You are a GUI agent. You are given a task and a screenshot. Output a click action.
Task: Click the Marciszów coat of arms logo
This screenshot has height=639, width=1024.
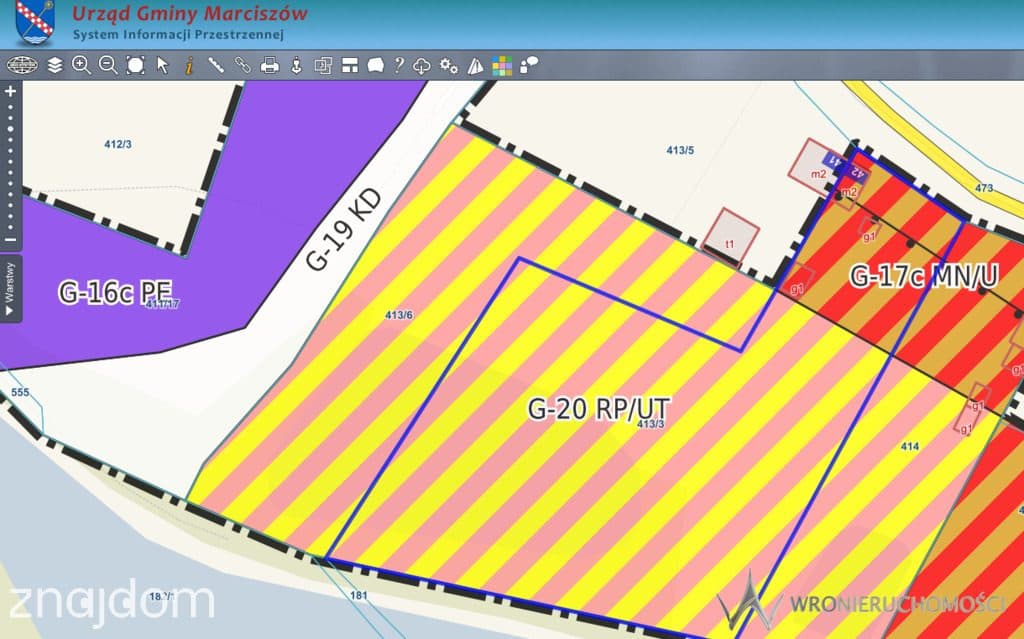click(x=35, y=23)
